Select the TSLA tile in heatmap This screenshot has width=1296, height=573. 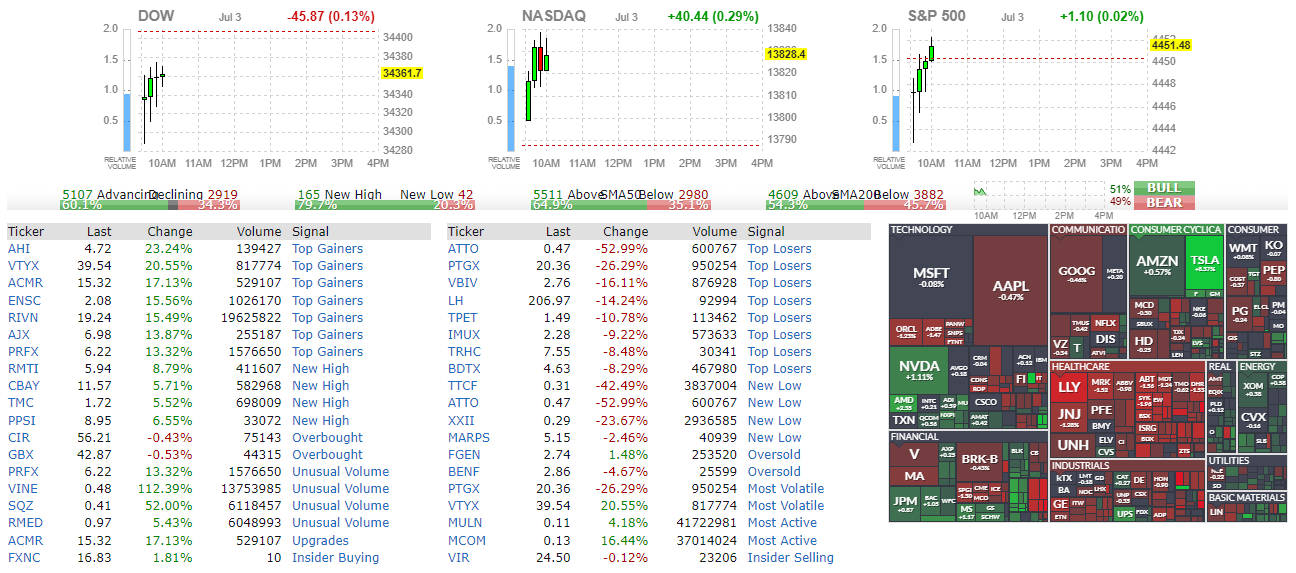[x=1204, y=264]
